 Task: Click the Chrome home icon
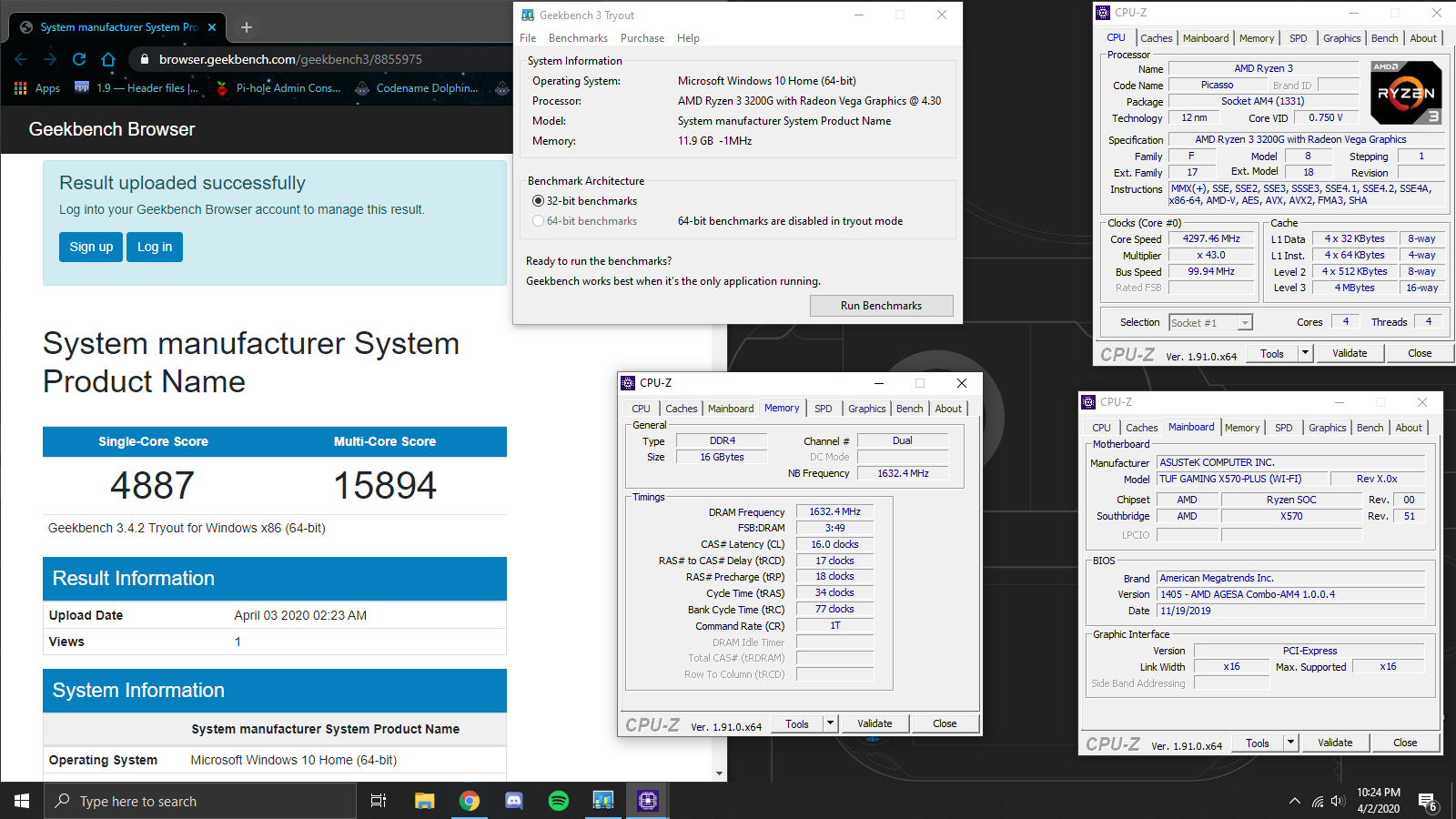coord(108,59)
